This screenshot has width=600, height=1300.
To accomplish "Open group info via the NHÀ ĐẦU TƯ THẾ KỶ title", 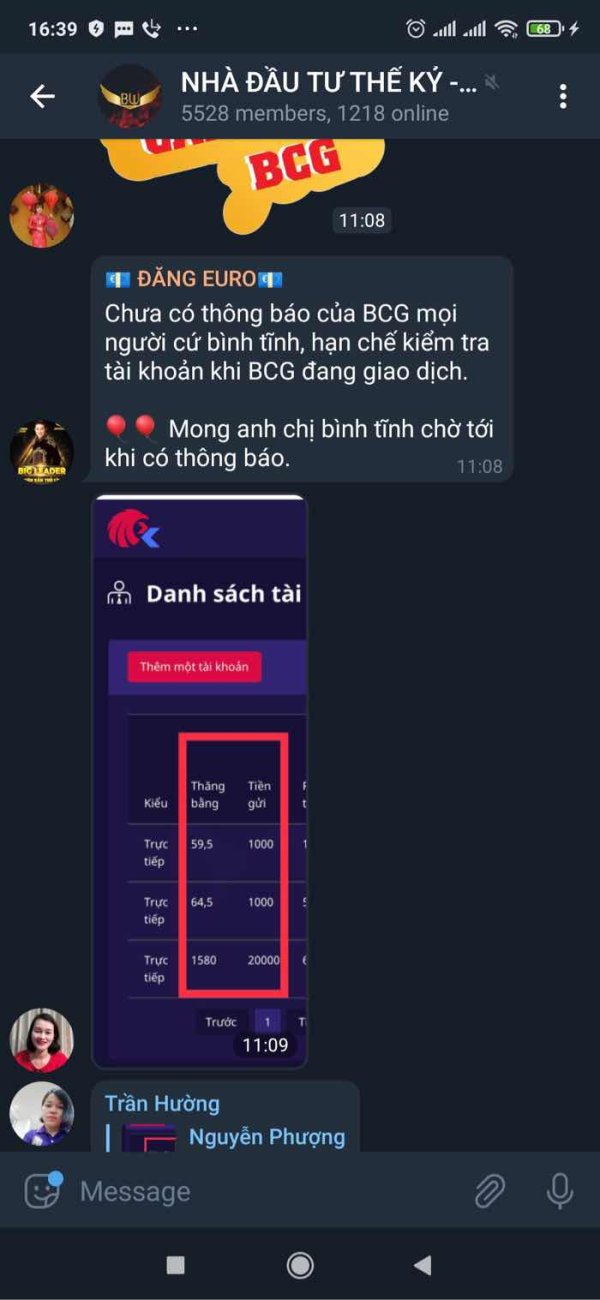I will 329,83.
